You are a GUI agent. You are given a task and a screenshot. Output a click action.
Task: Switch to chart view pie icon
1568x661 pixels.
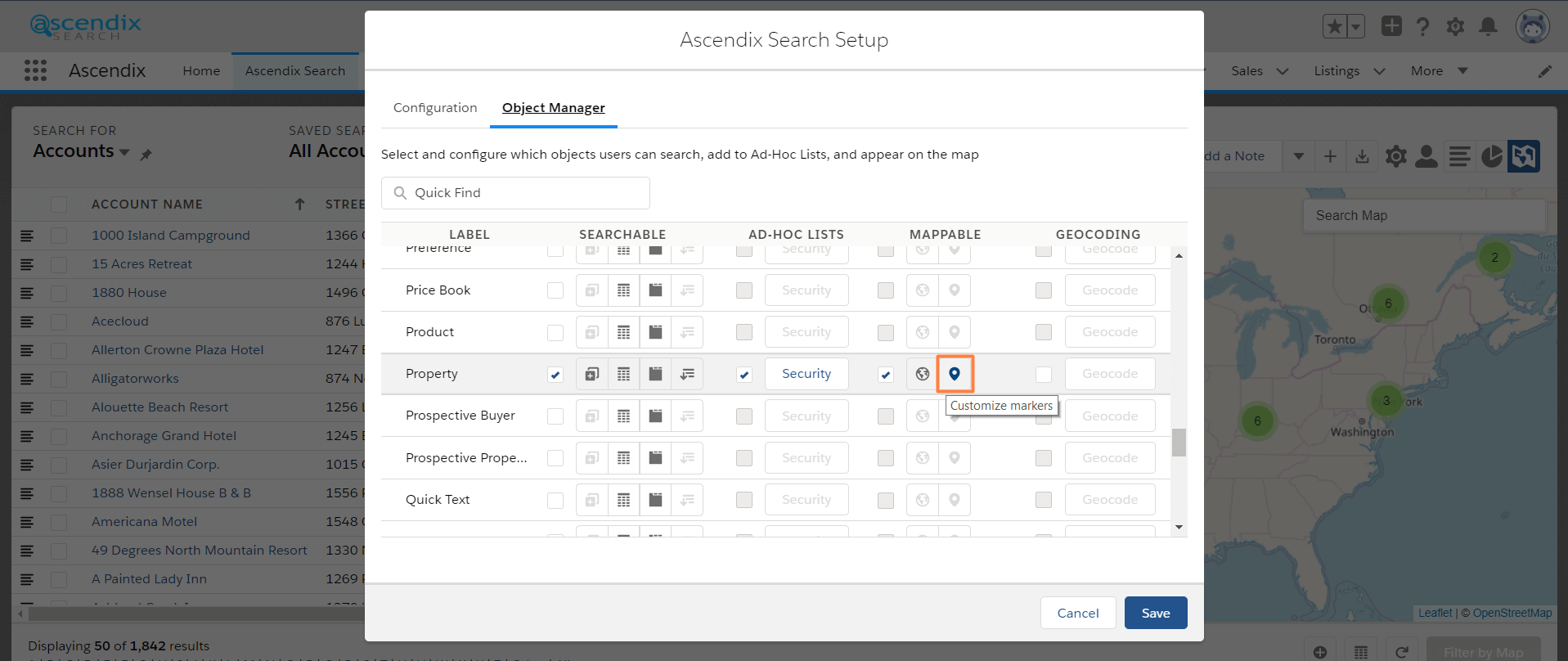(1492, 156)
